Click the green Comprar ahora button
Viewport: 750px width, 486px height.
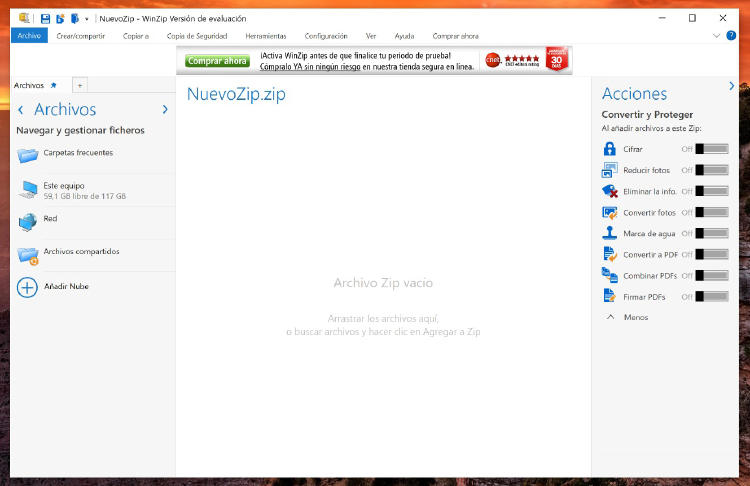click(x=217, y=61)
